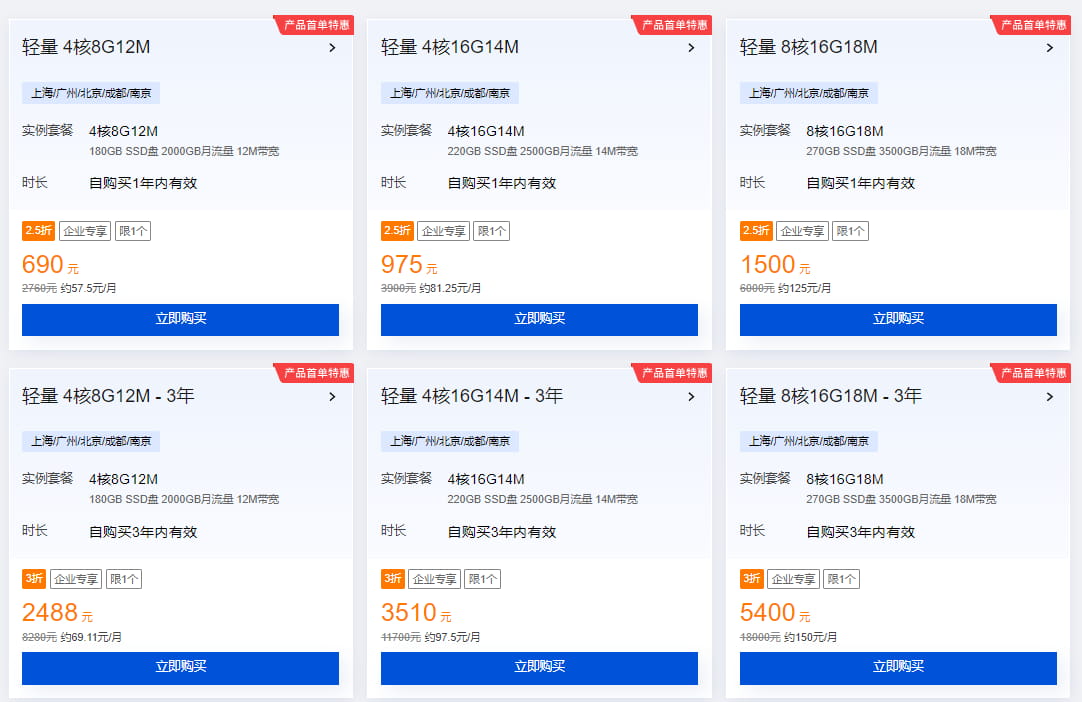1082x702 pixels.
Task: Expand chevron on 轻量 4核16G14M - 3年 card
Action: point(691,396)
